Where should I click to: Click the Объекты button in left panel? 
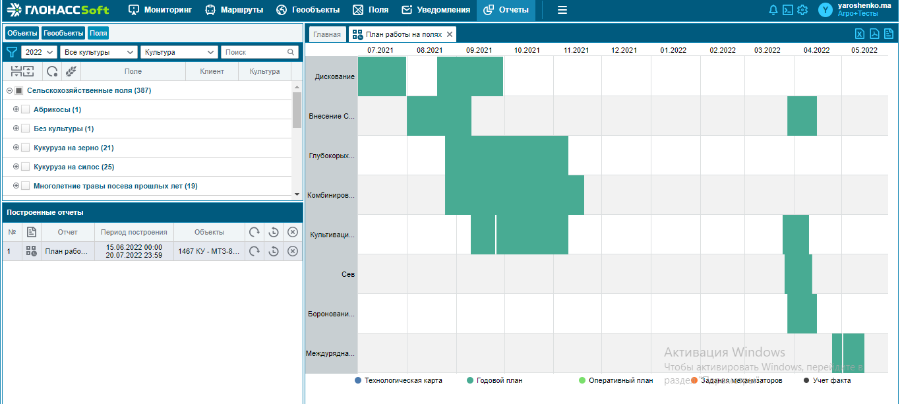pos(21,33)
